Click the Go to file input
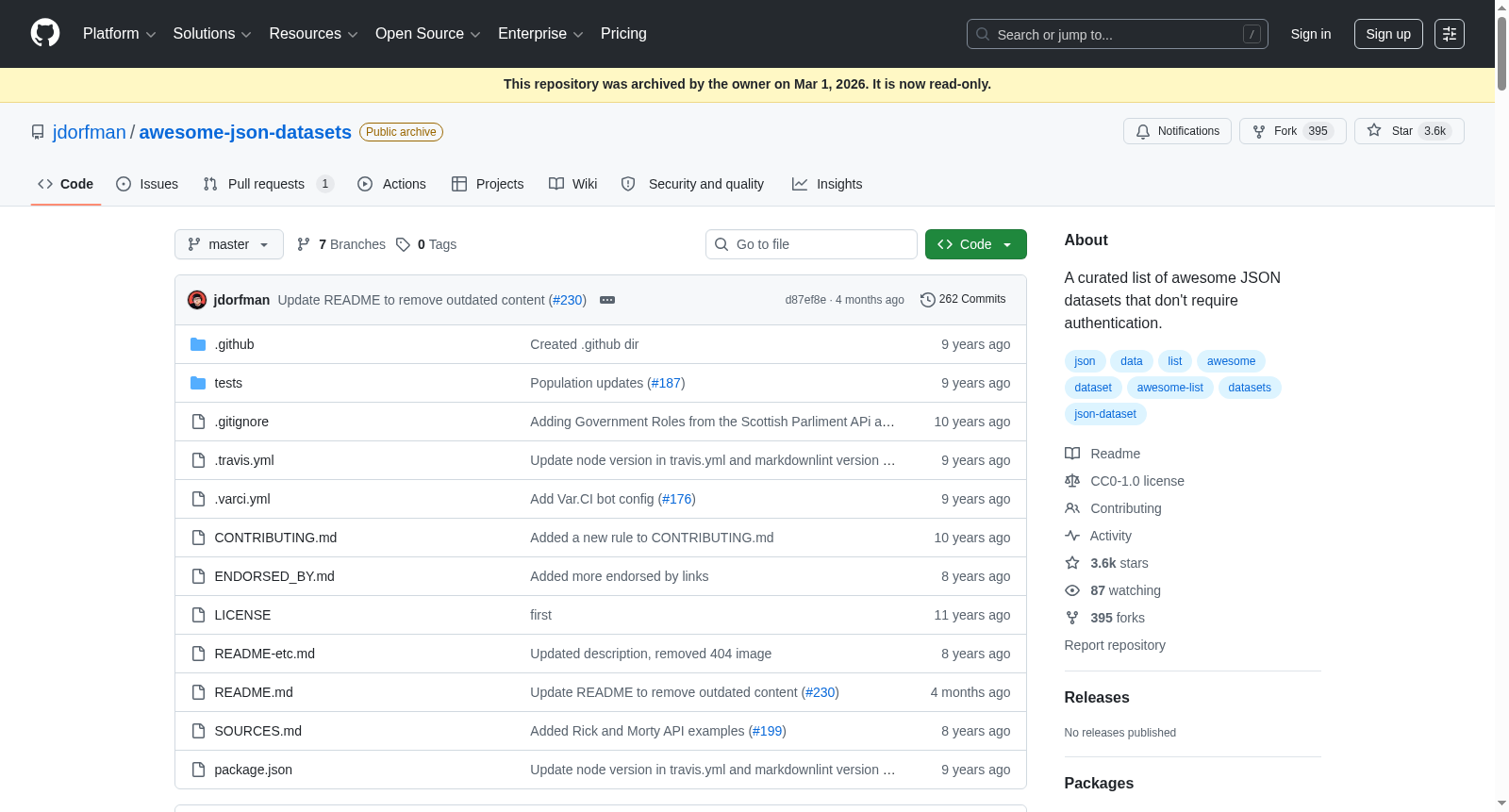This screenshot has height=812, width=1509. coord(811,244)
